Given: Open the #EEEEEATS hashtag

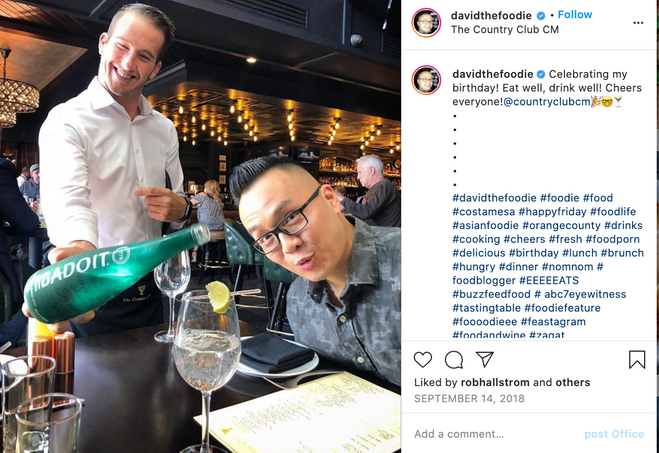Looking at the screenshot, I should 549,280.
